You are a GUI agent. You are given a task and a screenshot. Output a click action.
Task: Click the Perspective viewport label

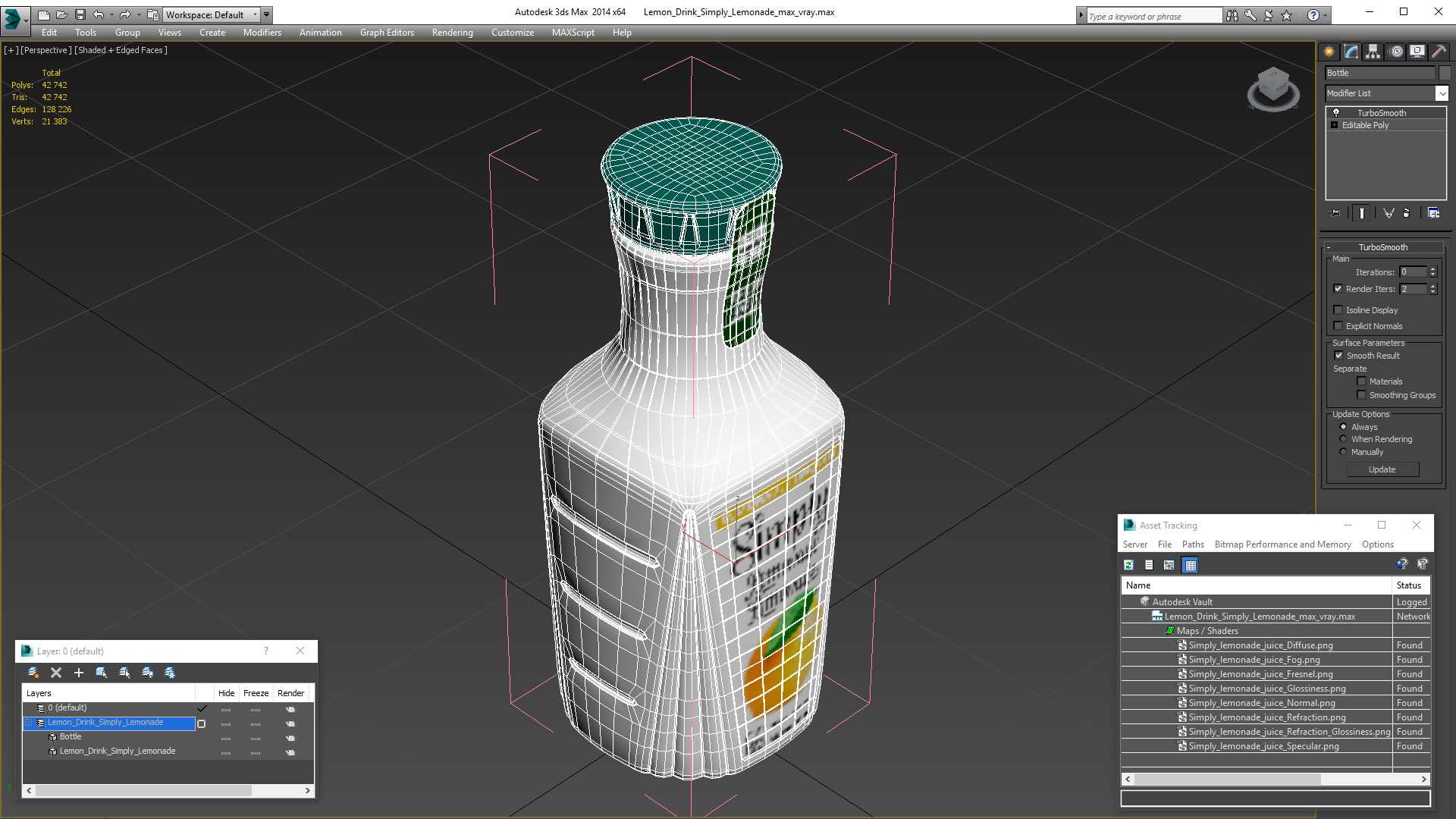(x=46, y=50)
